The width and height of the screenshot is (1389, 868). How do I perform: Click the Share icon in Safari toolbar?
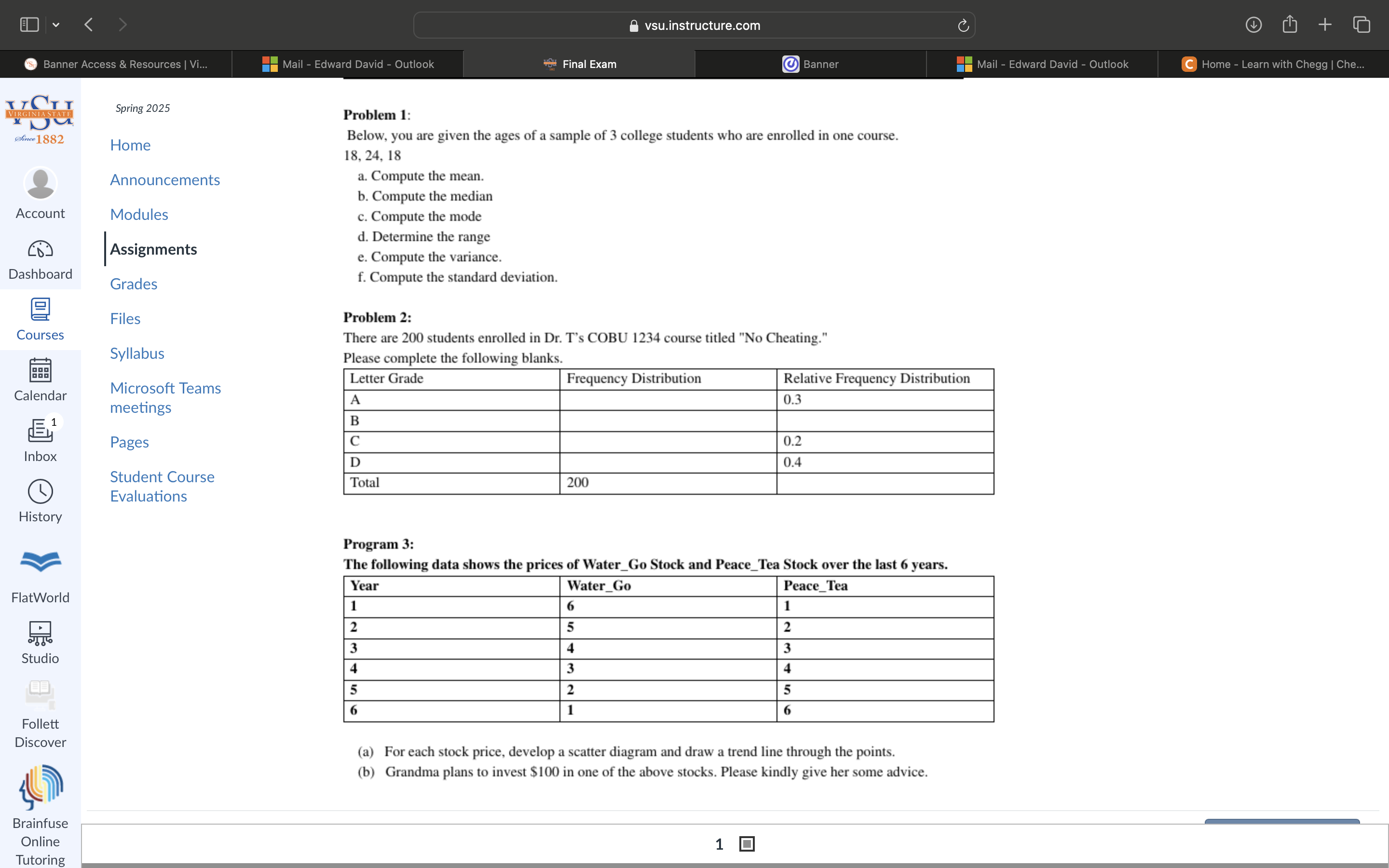tap(1290, 24)
